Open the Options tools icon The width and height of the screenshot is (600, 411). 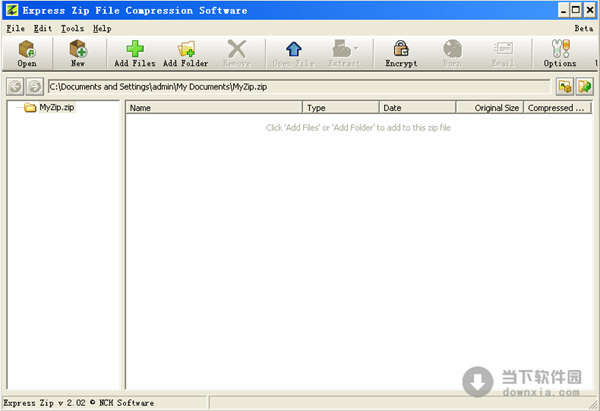tap(560, 49)
